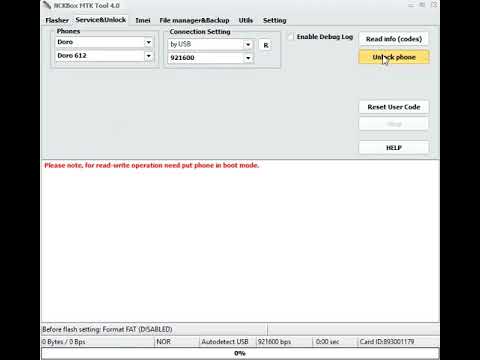The height and width of the screenshot is (360, 480).
Task: Go to the Utils tab
Action: (x=246, y=20)
